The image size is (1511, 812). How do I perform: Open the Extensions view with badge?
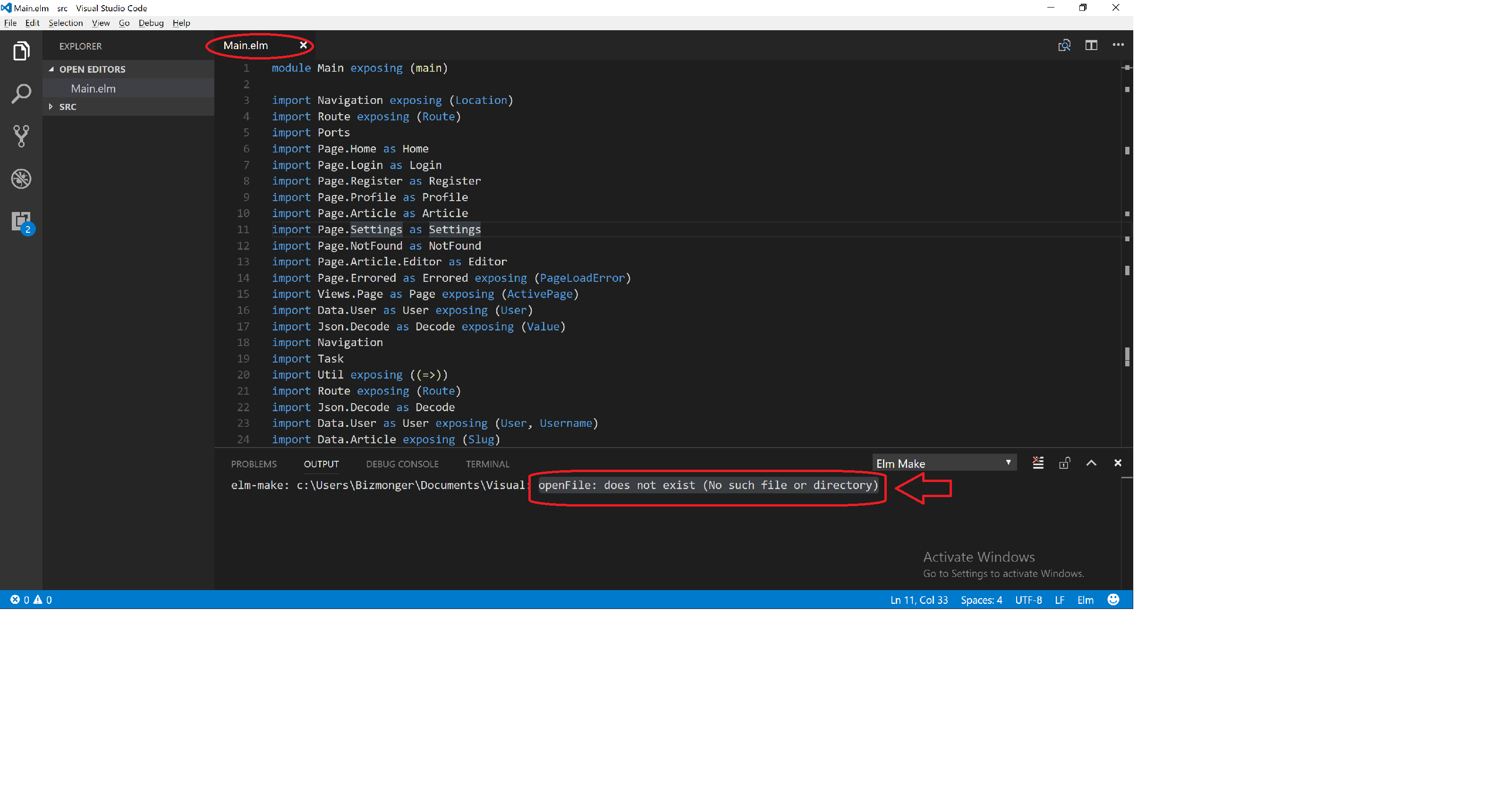[21, 221]
